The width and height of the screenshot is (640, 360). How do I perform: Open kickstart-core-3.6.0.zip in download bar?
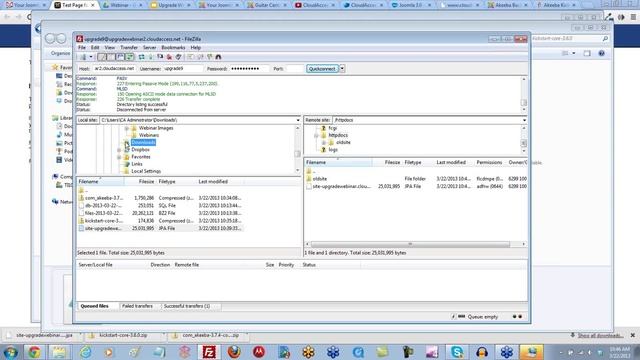tap(123, 336)
